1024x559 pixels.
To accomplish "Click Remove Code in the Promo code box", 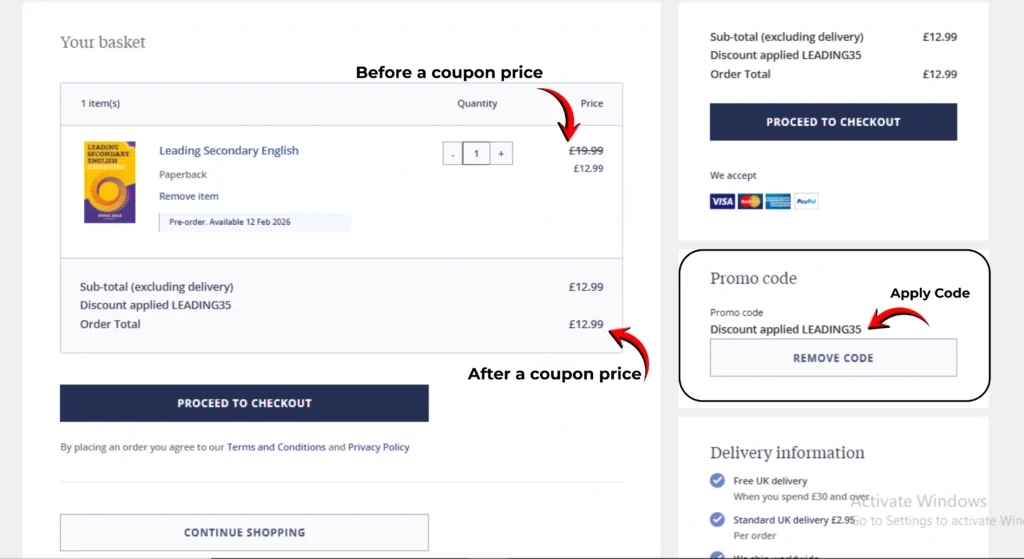I will point(833,358).
